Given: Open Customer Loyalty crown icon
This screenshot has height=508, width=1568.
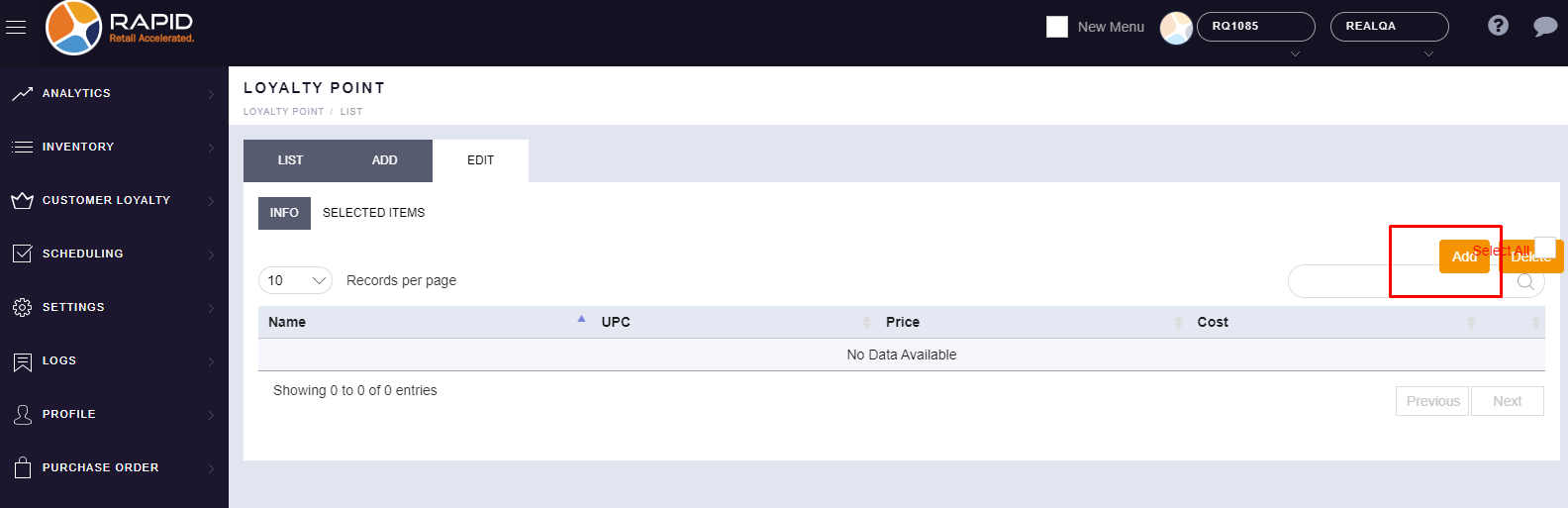Looking at the screenshot, I should click(22, 201).
